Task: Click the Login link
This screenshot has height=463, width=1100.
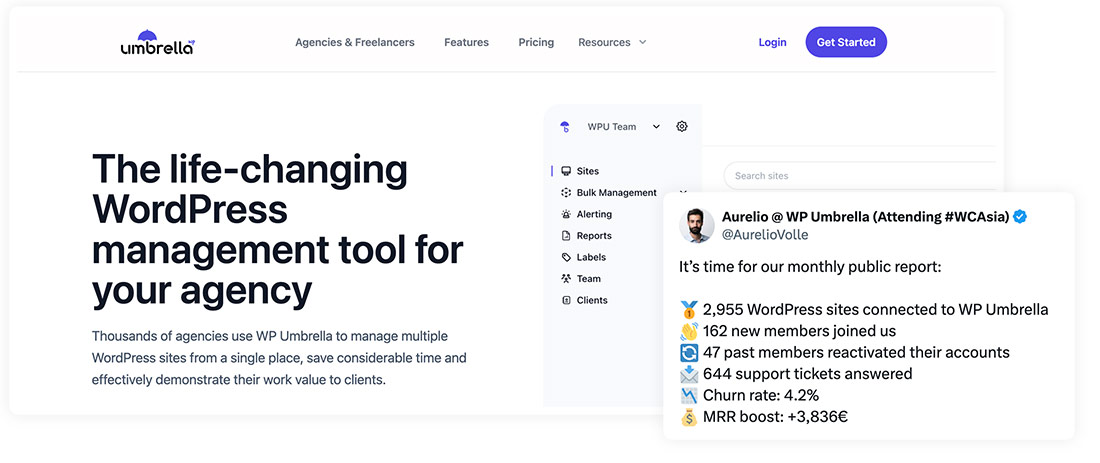Action: pyautogui.click(x=772, y=42)
